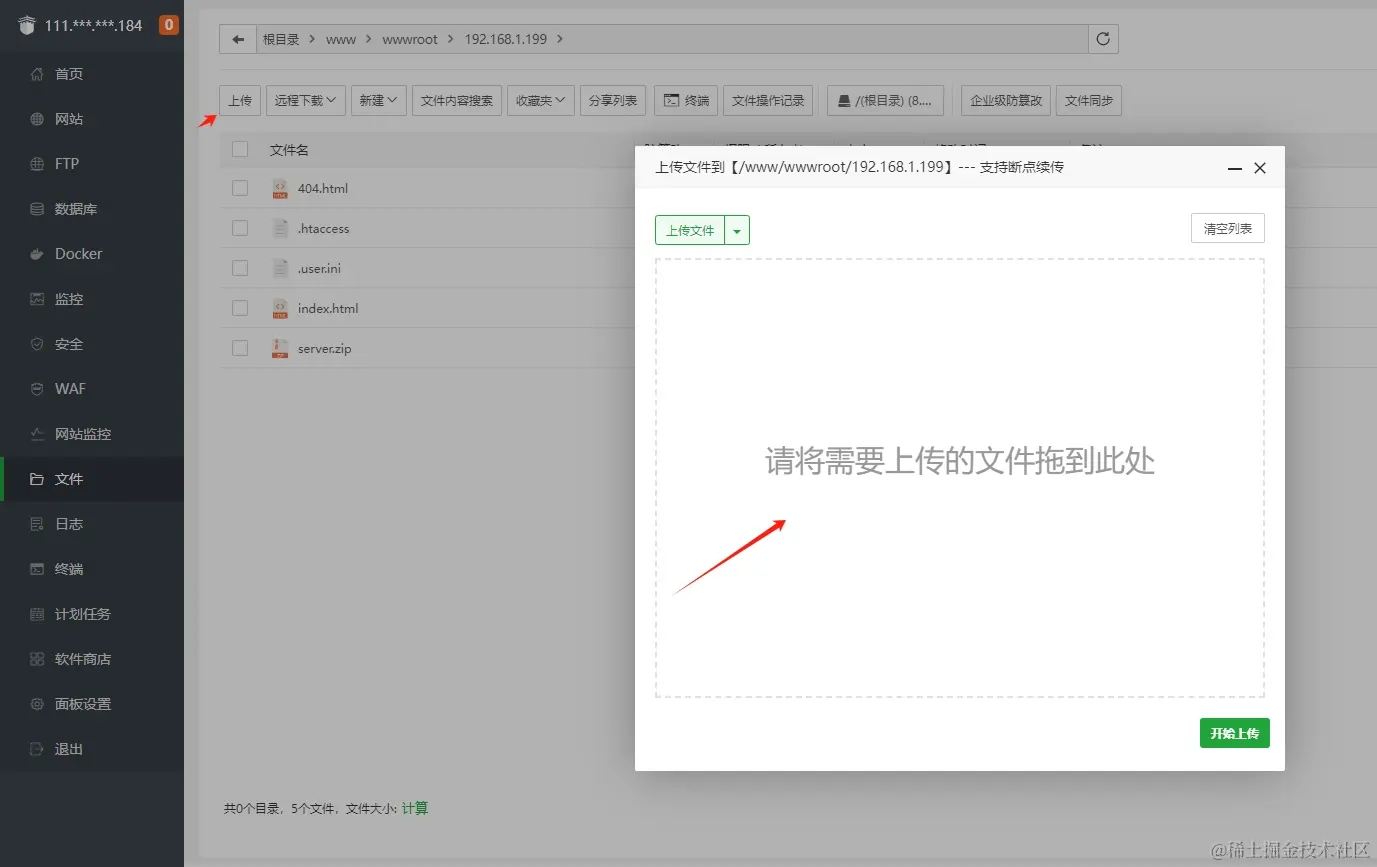Click the 404.html file type icon
The height and width of the screenshot is (867, 1377).
pyautogui.click(x=280, y=188)
